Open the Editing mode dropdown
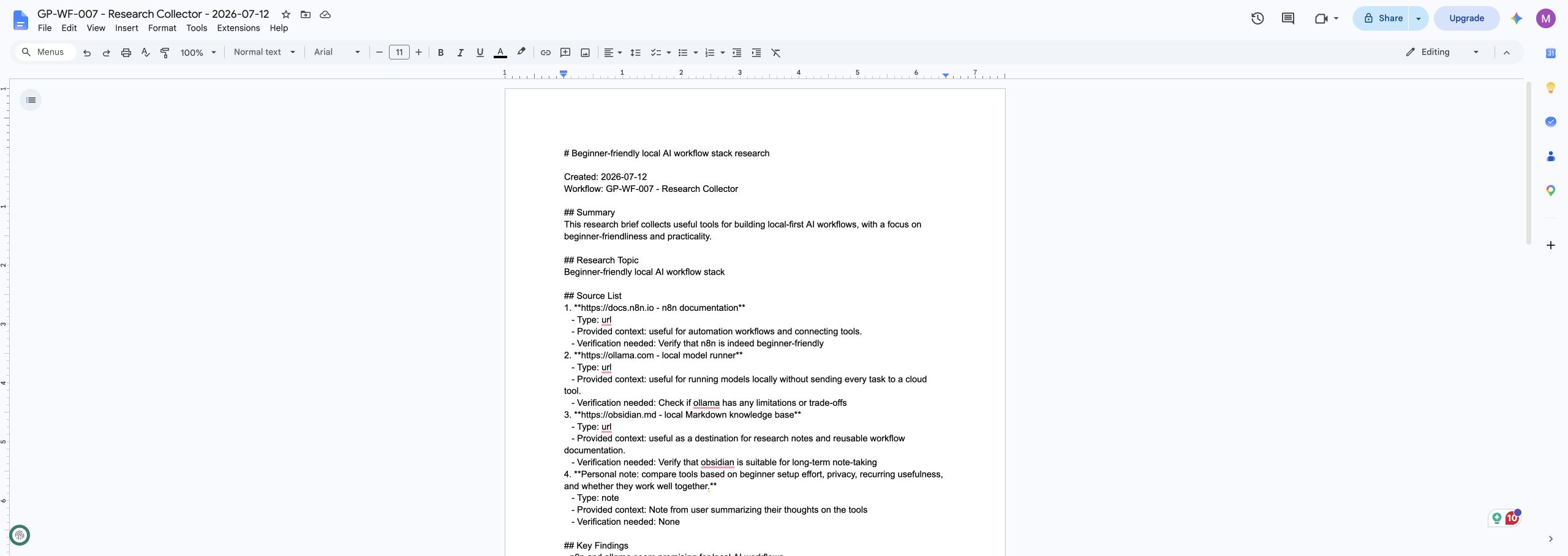Image resolution: width=1568 pixels, height=556 pixels. pos(1443,52)
